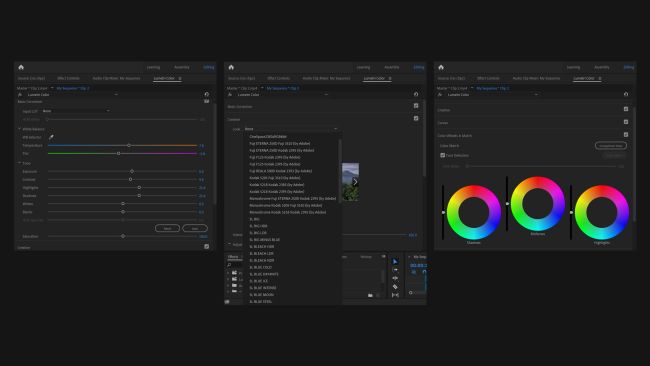Screen dimensions: 650x366
Task: Click the Shadows color wheel
Action: (474, 212)
